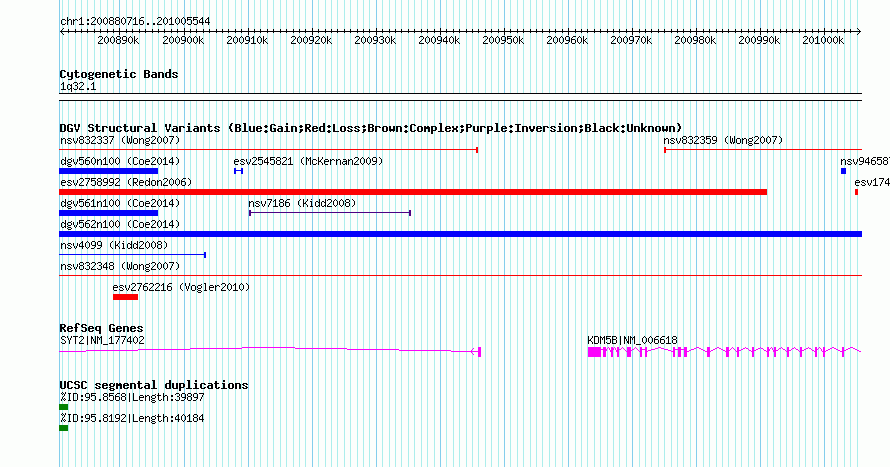This screenshot has height=467, width=890.
Task: Select the SYT2 terminal exon marker
Action: tap(480, 352)
